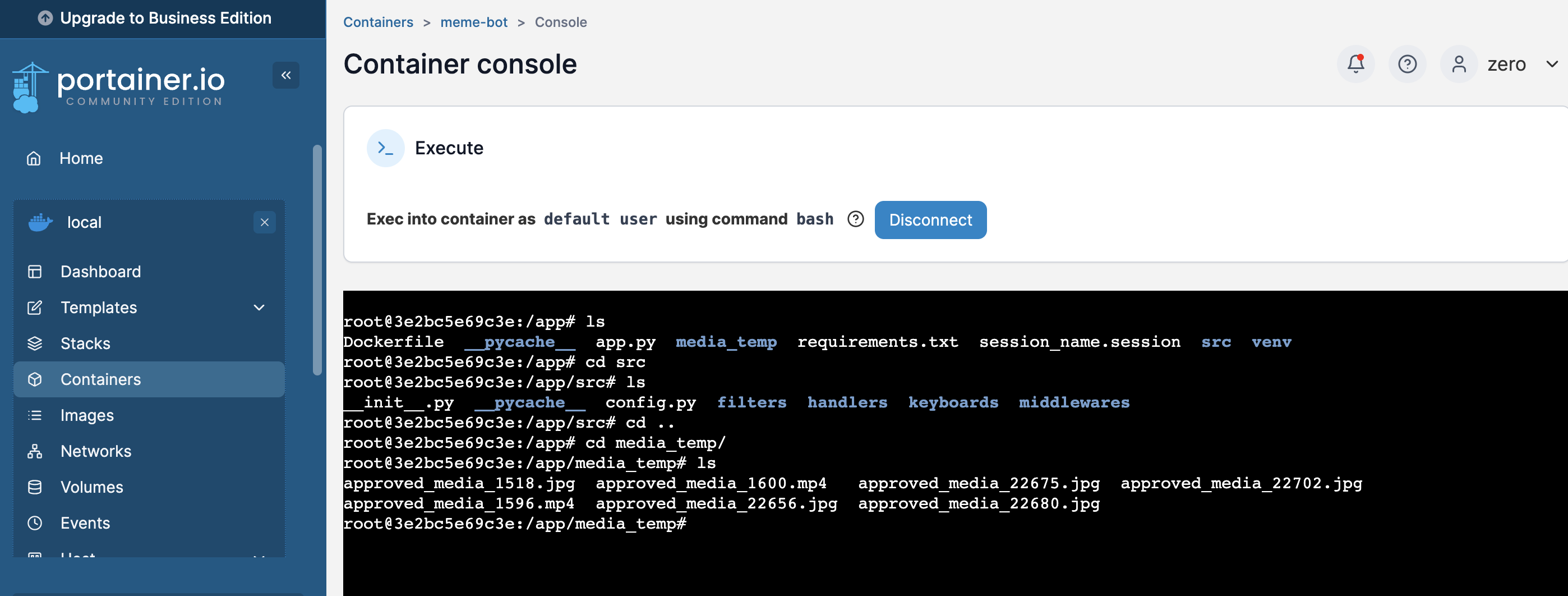Disconnect from the container console
This screenshot has width=1568, height=596.
931,220
